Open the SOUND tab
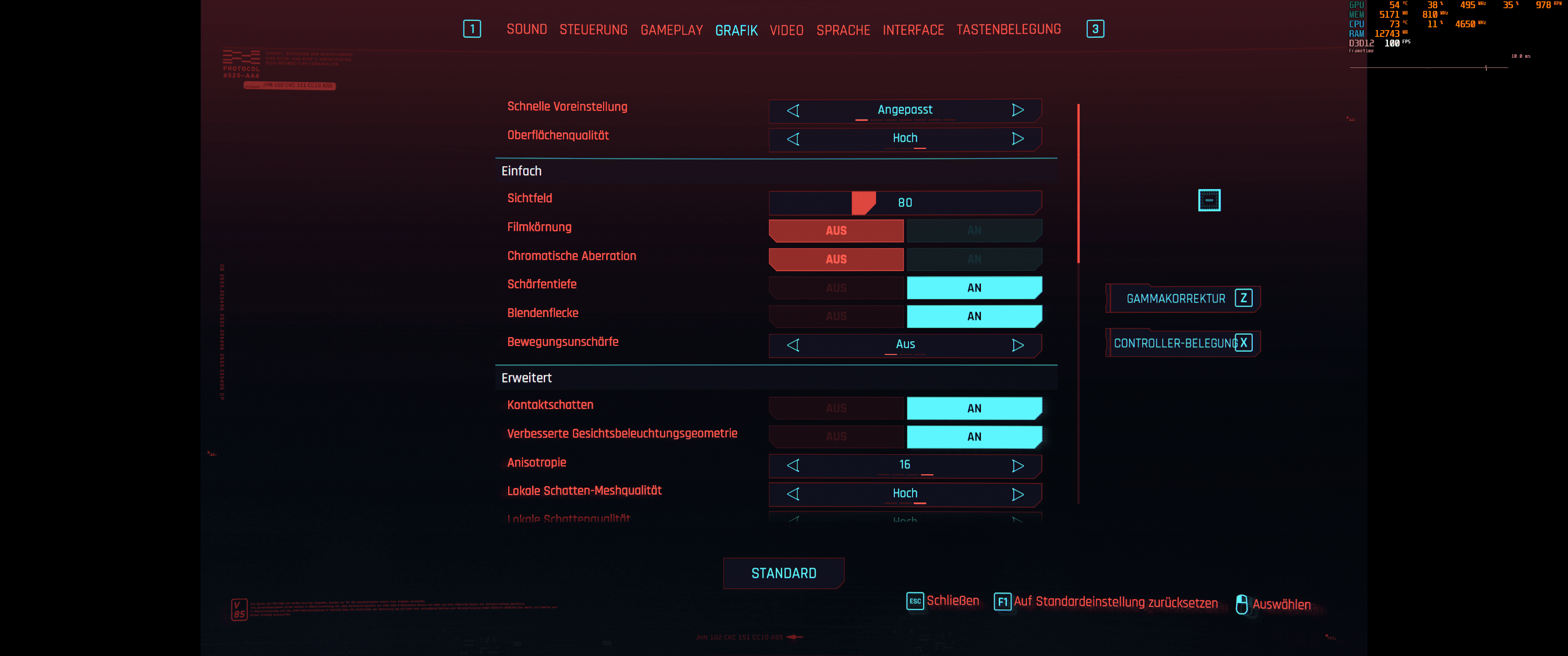 coord(526,29)
